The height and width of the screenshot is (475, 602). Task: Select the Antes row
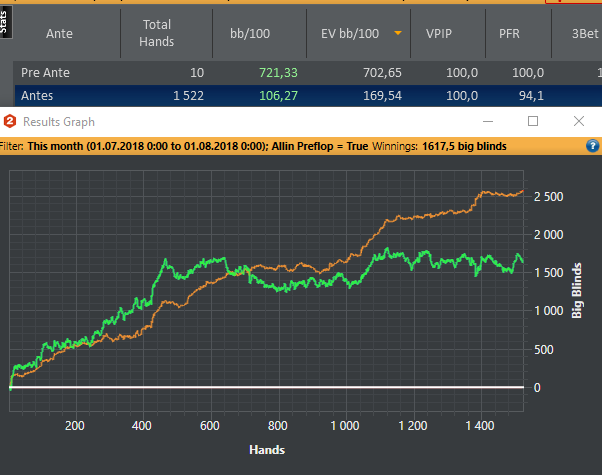(x=308, y=96)
